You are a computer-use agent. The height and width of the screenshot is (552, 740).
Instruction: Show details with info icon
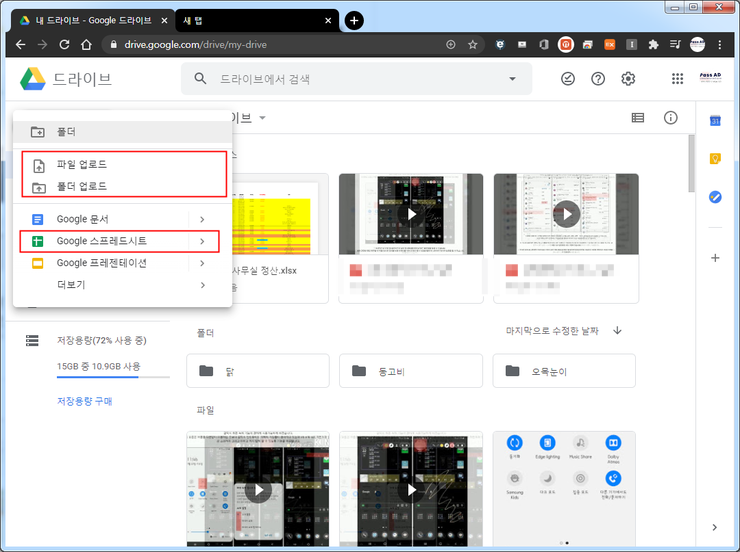[x=670, y=117]
